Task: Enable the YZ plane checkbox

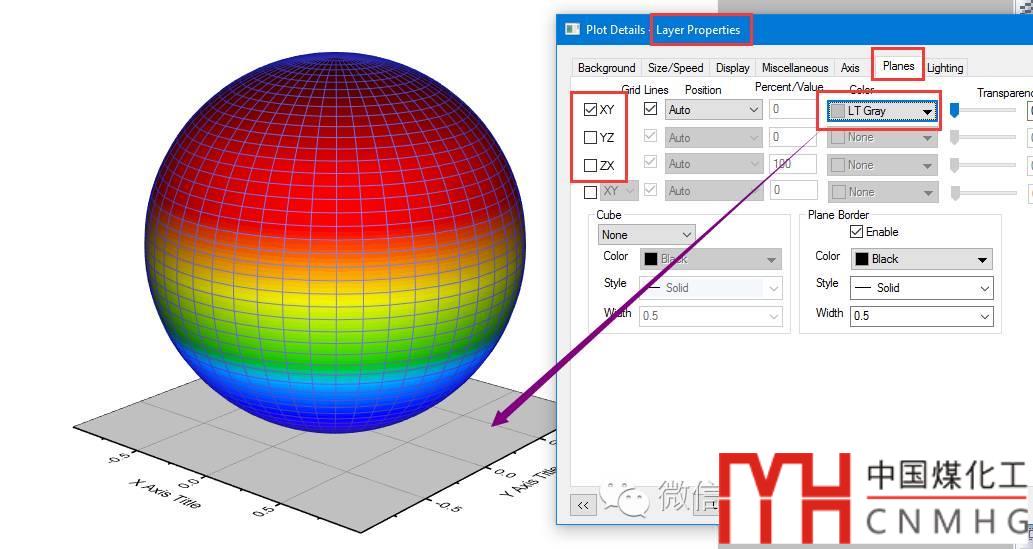Action: [590, 137]
